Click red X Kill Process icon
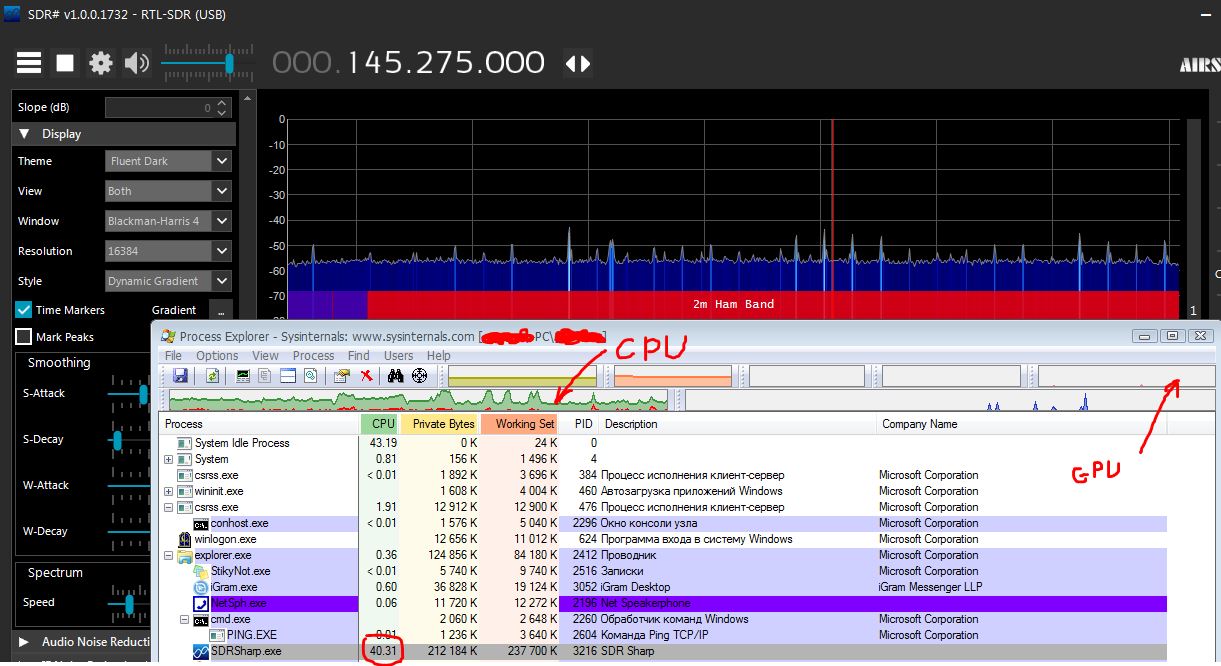 [366, 375]
